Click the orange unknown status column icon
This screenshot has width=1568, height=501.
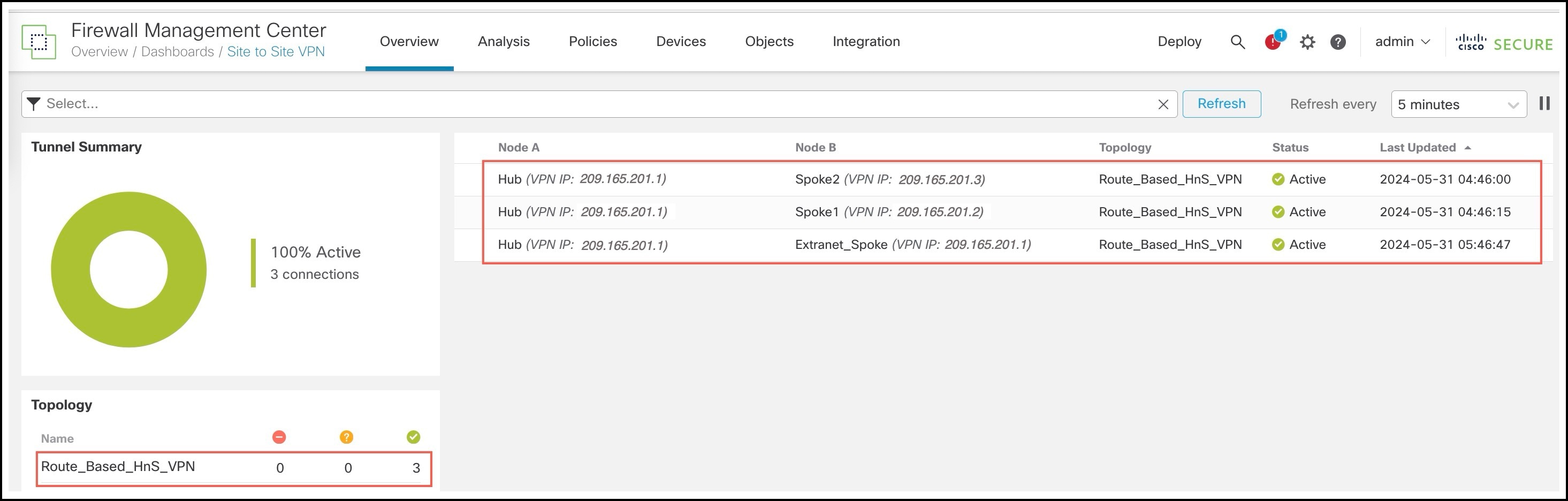346,436
